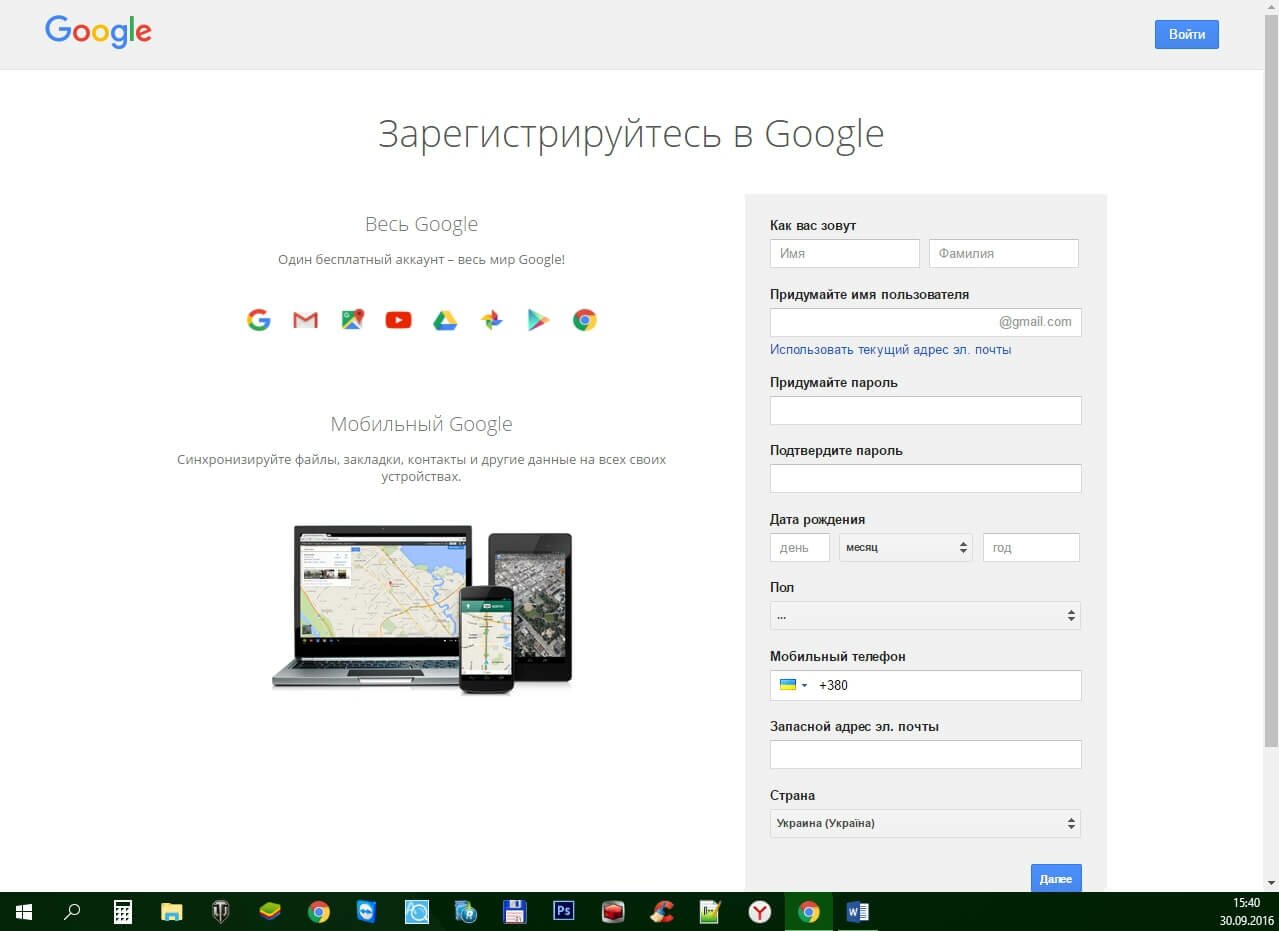Click the Имя name input field
This screenshot has width=1279, height=931.
click(843, 253)
